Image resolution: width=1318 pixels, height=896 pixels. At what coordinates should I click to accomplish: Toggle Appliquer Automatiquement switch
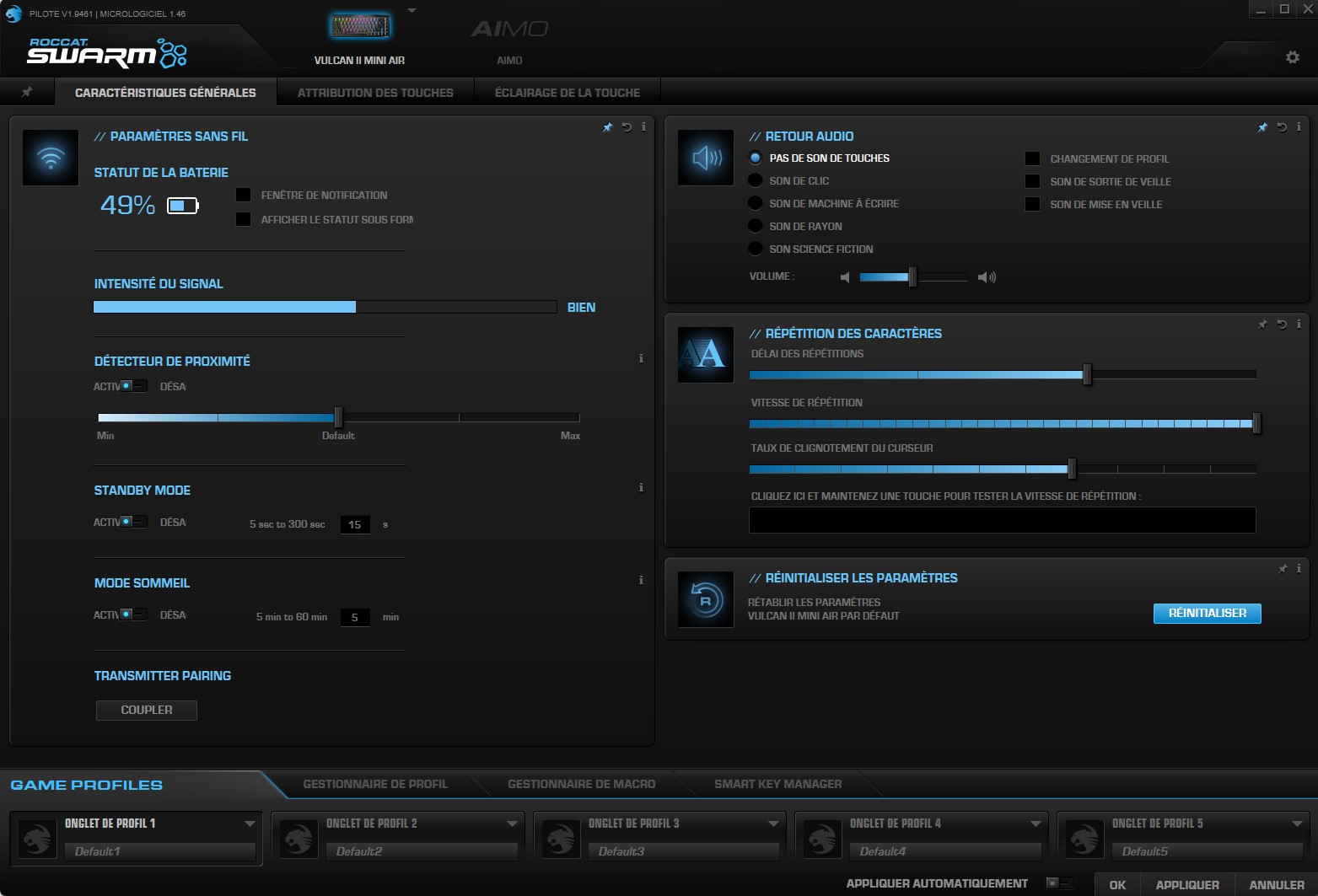point(1060,883)
